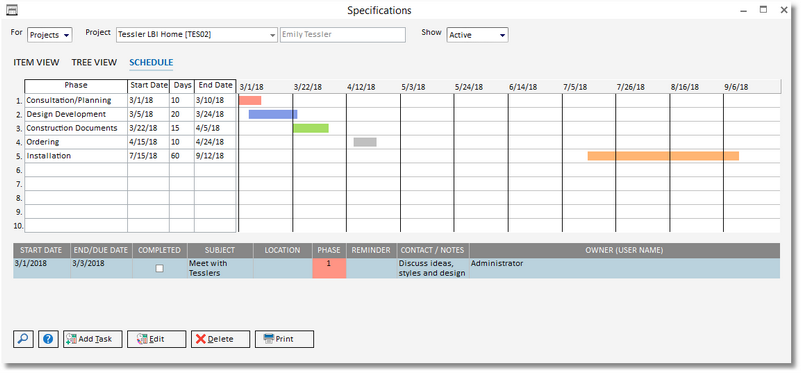Image resolution: width=801 pixels, height=373 pixels.
Task: Click the Meet with Tesslers subject text
Action: pos(208,268)
